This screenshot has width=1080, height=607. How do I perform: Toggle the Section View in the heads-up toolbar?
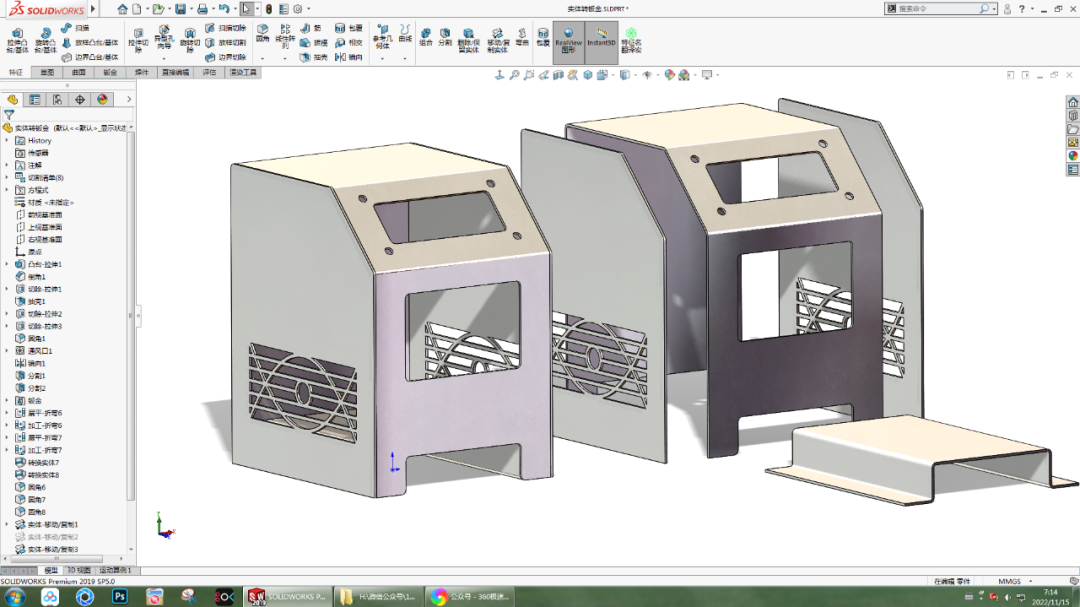557,74
